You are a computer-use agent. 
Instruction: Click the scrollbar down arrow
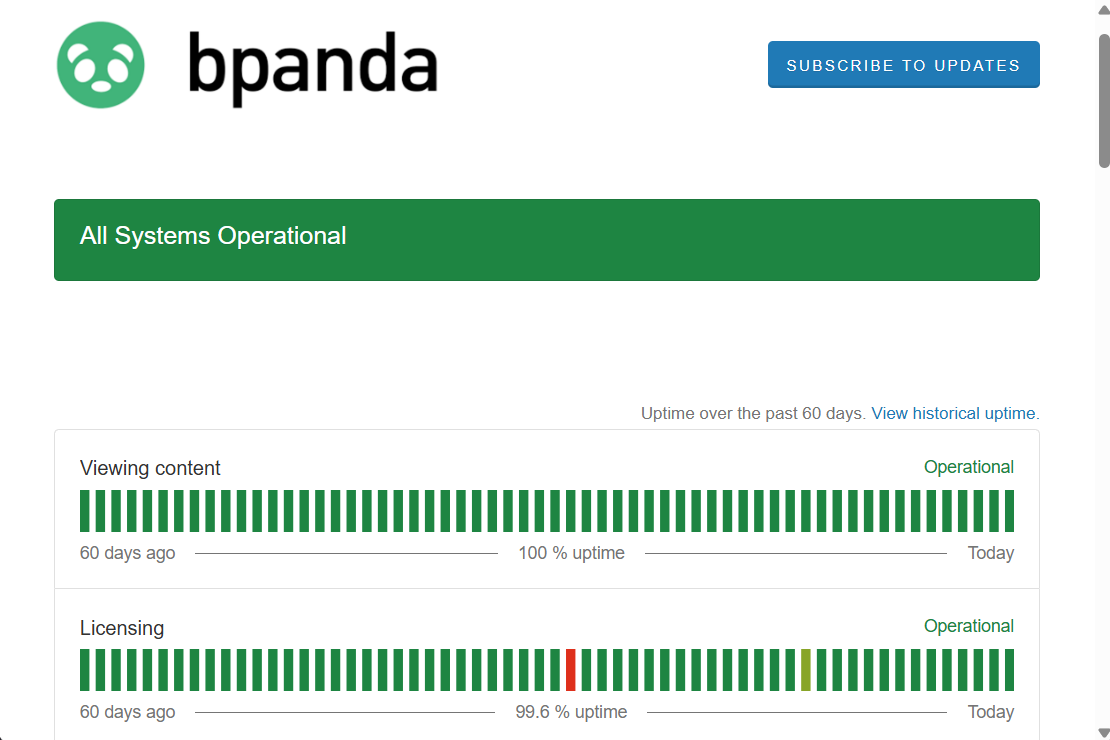pyautogui.click(x=1104, y=733)
